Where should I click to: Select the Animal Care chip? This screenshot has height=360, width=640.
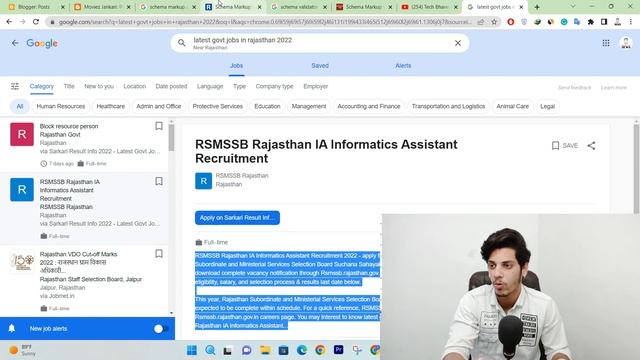pyautogui.click(x=513, y=106)
